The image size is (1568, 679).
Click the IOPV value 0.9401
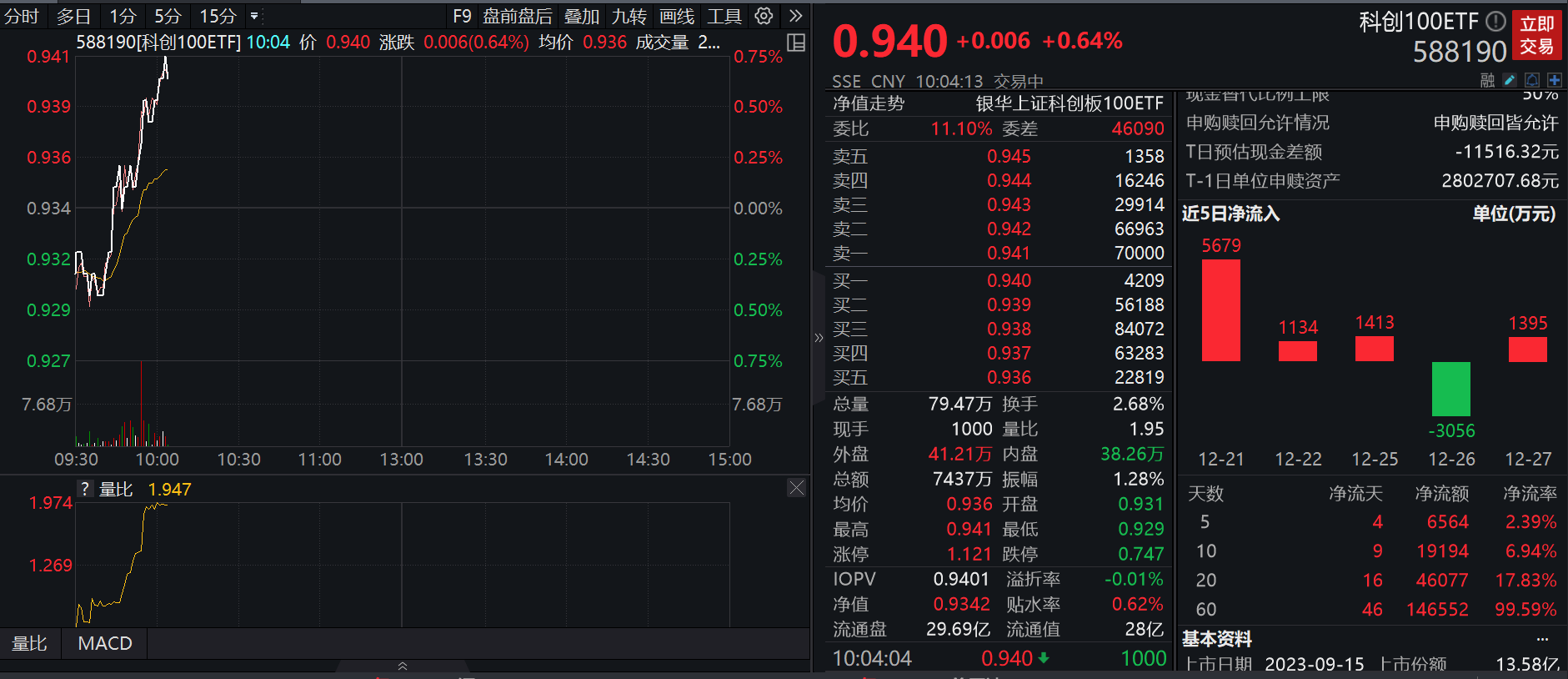[x=961, y=579]
